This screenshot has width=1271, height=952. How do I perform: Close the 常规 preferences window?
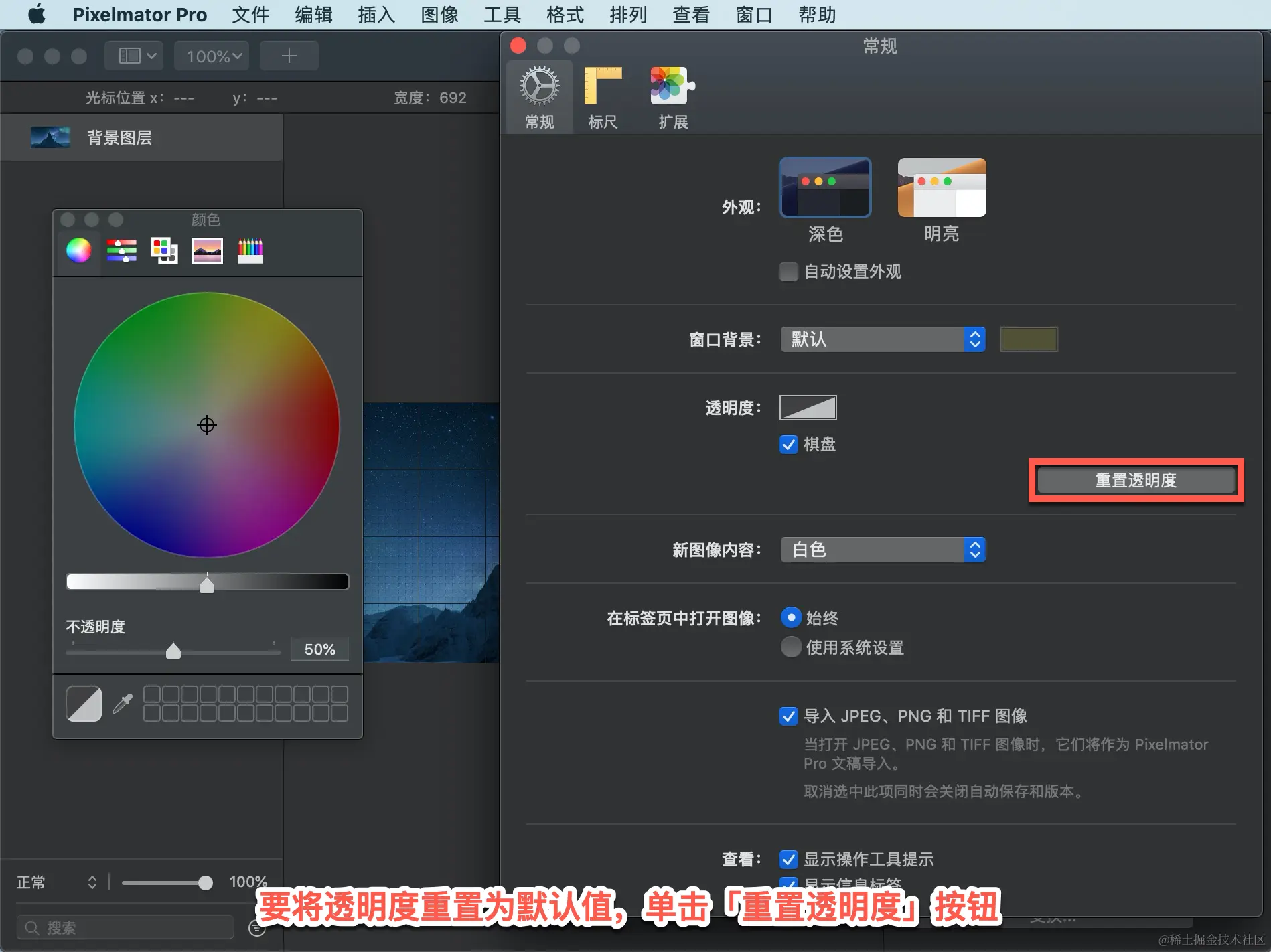coord(518,46)
